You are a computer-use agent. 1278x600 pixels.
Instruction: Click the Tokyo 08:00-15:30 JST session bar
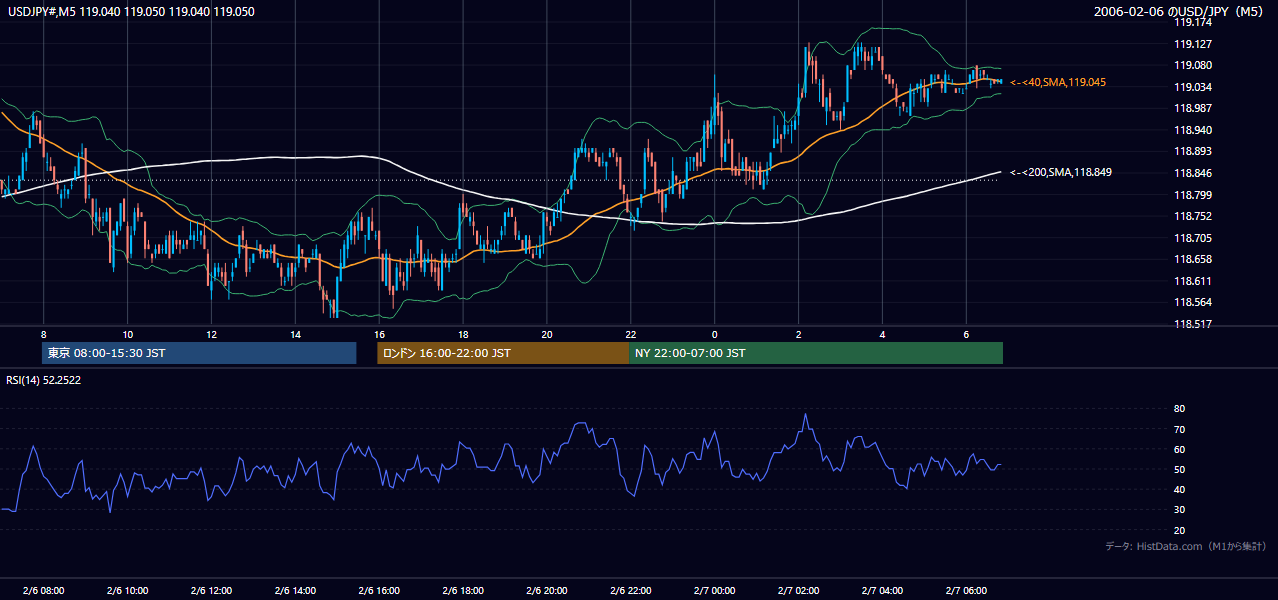[x=199, y=353]
